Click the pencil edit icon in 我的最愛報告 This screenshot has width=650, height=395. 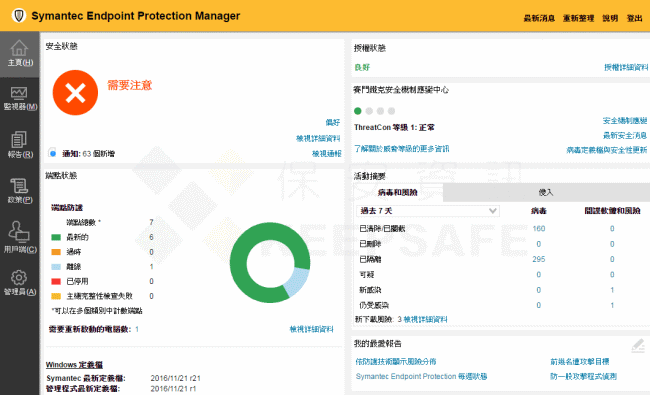(638, 345)
